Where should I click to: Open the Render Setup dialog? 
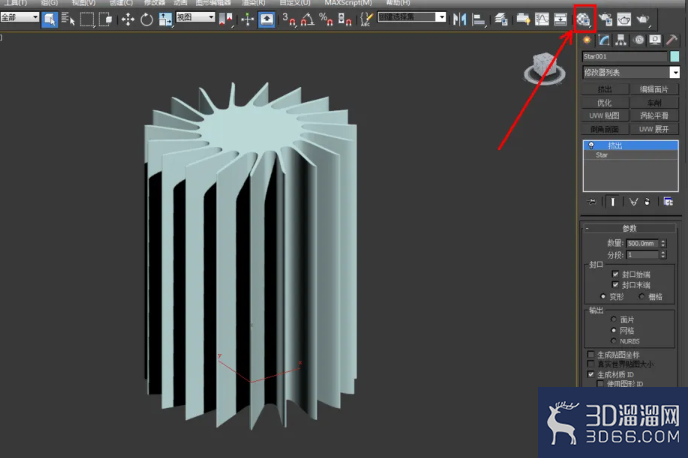tap(606, 19)
